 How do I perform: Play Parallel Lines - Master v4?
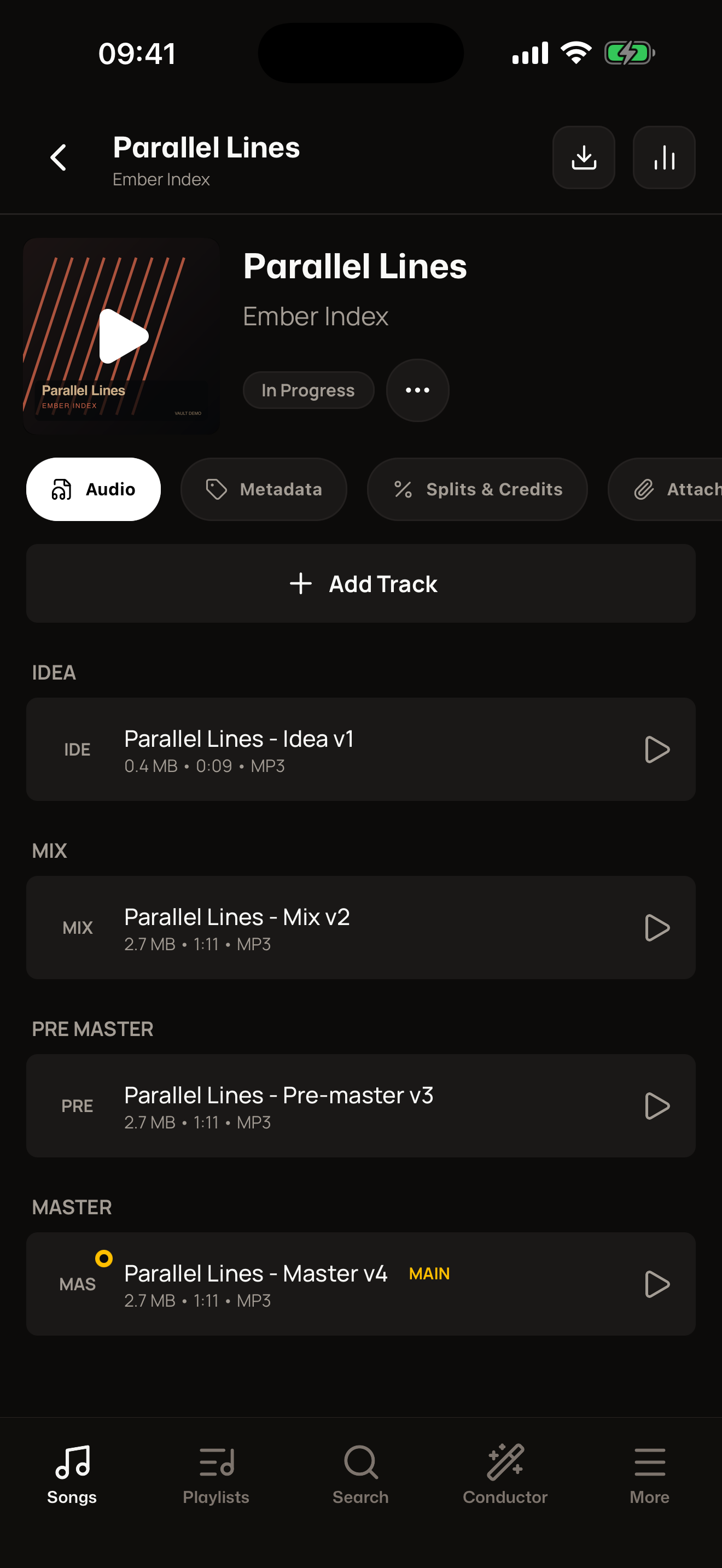coord(657,1284)
